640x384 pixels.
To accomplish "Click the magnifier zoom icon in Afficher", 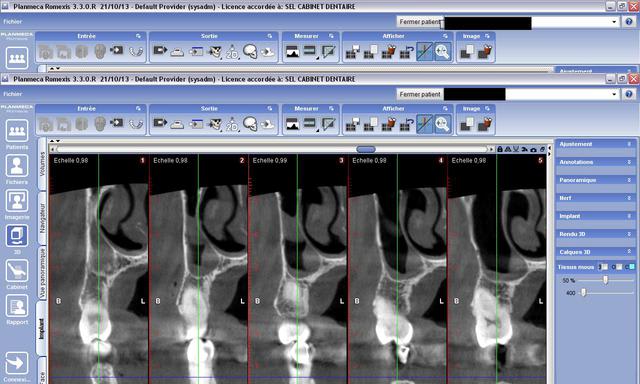I will 442,124.
